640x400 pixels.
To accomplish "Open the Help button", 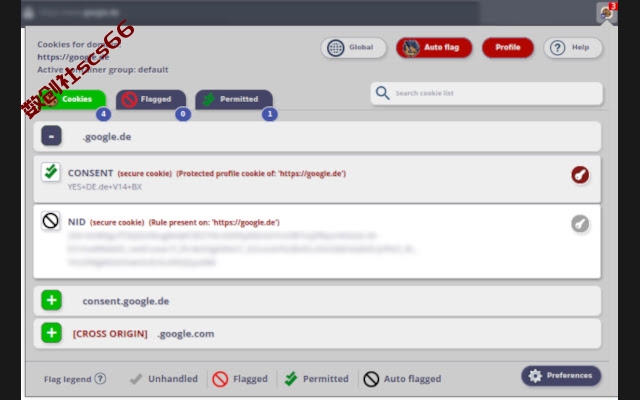I will (573, 48).
